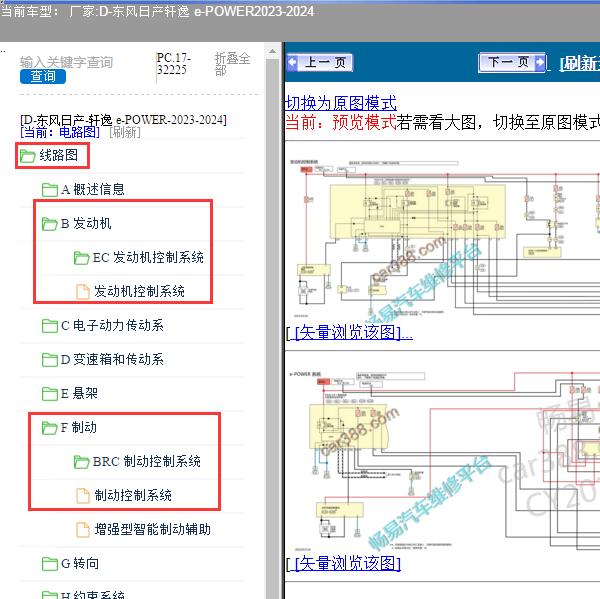Image resolution: width=600 pixels, height=599 pixels.
Task: Click document icon beside 制动控制系统
Action: click(83, 496)
